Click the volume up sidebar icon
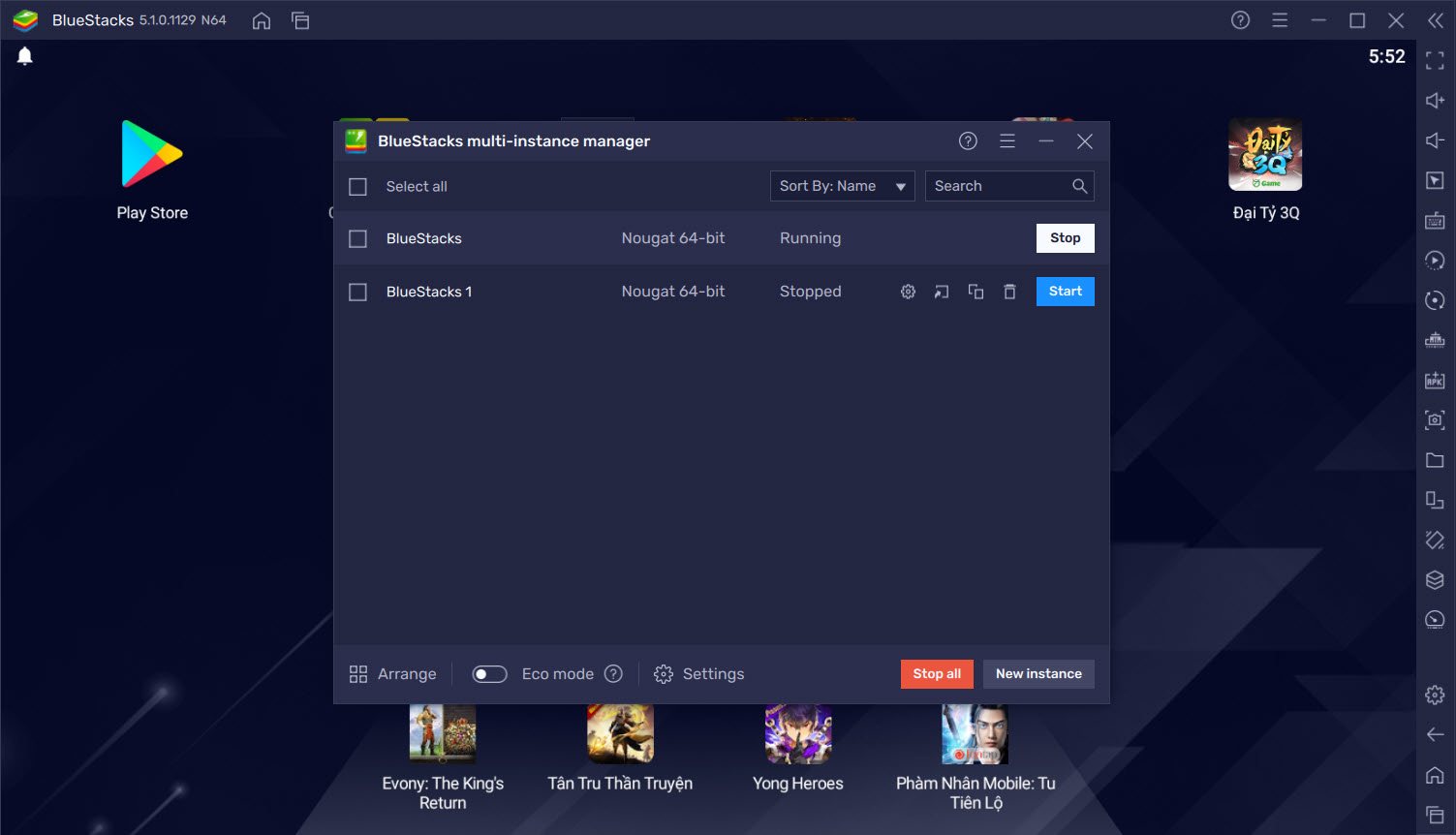This screenshot has width=1456, height=835. coord(1435,101)
